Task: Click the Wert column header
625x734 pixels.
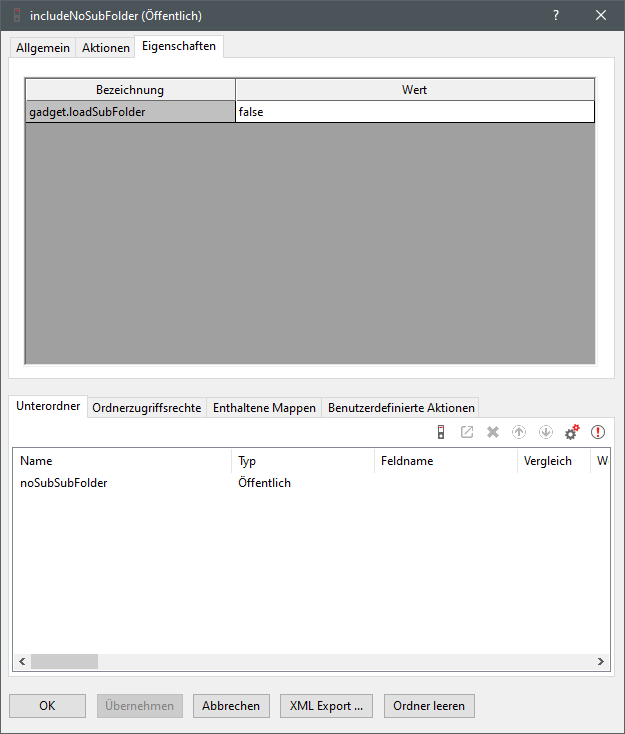Action: tap(415, 89)
